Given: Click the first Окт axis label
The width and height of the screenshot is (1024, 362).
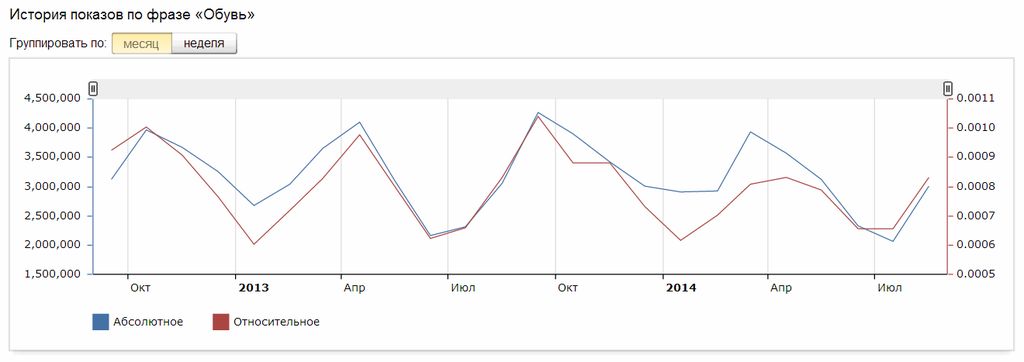Looking at the screenshot, I should (140, 288).
